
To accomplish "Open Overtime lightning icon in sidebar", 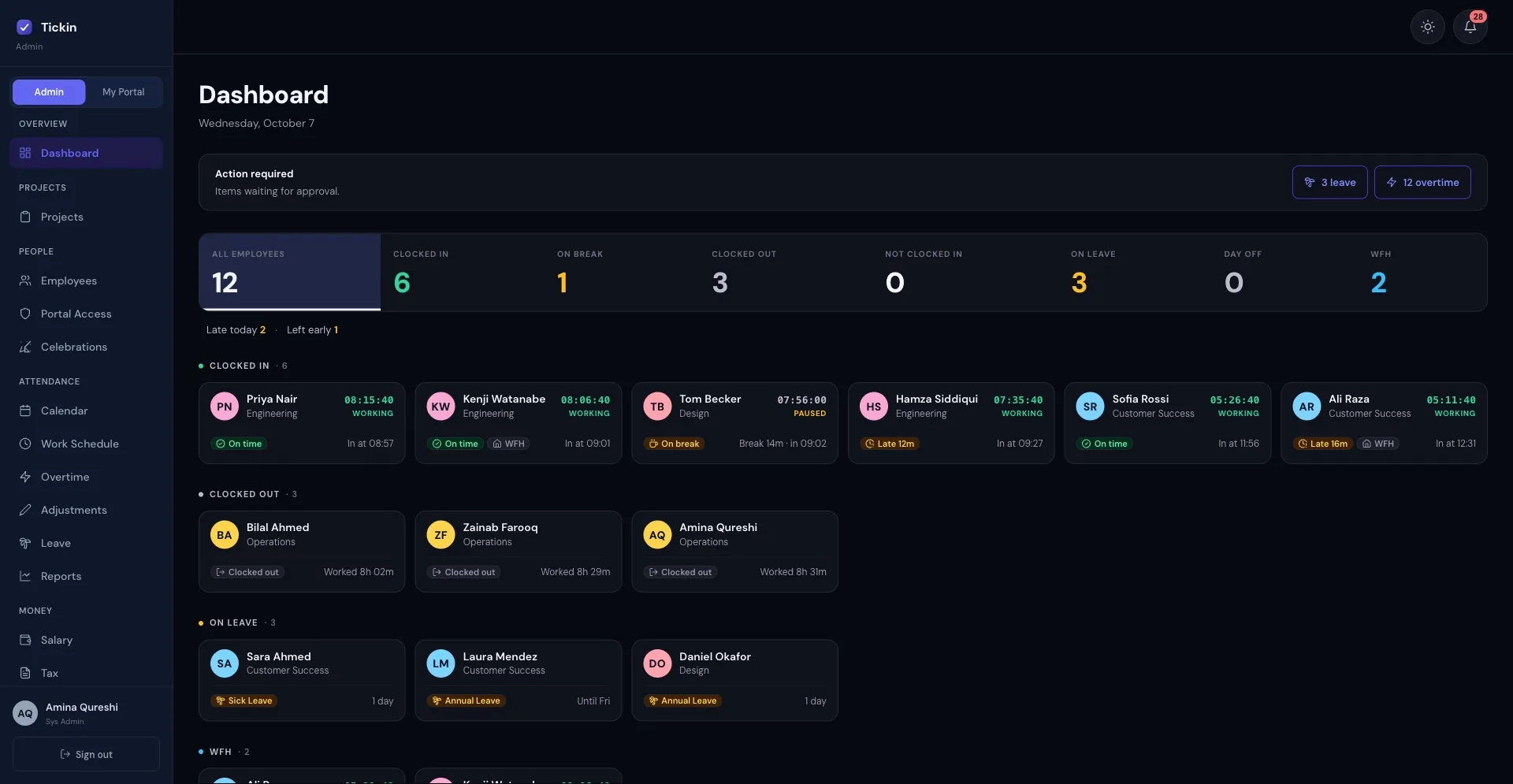I will [25, 477].
